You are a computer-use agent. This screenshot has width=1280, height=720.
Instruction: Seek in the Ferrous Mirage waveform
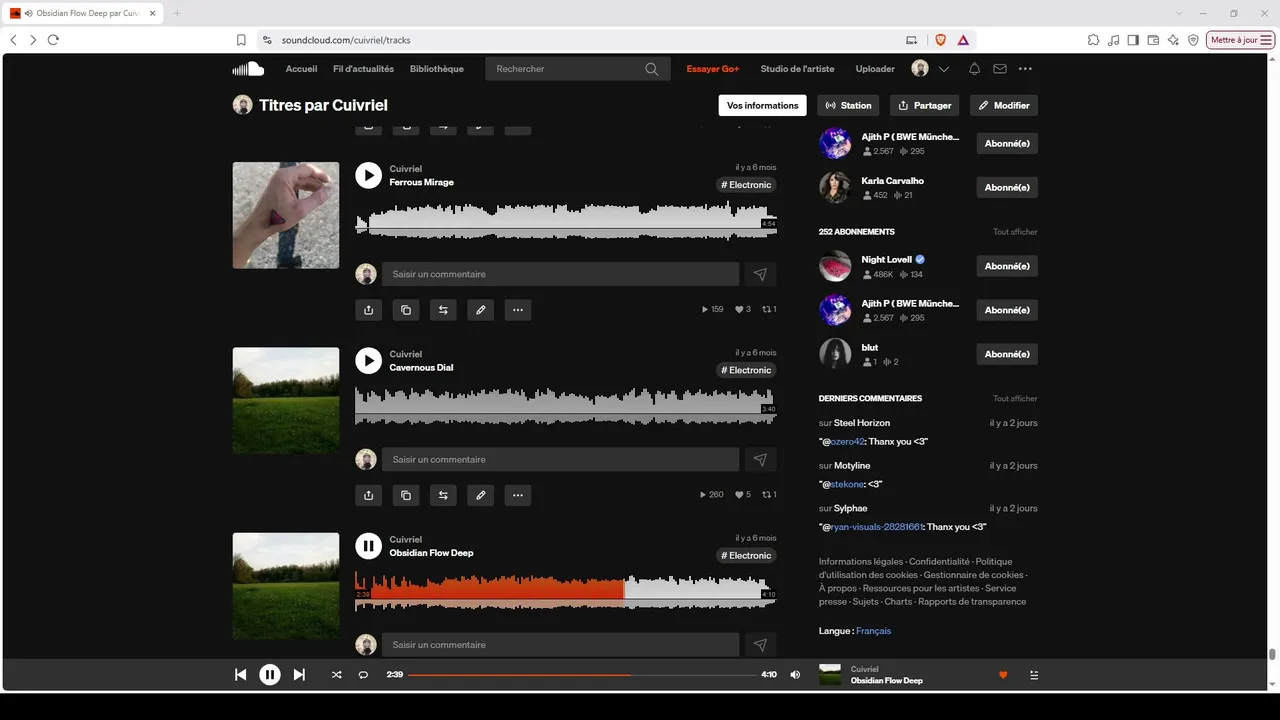click(x=565, y=220)
